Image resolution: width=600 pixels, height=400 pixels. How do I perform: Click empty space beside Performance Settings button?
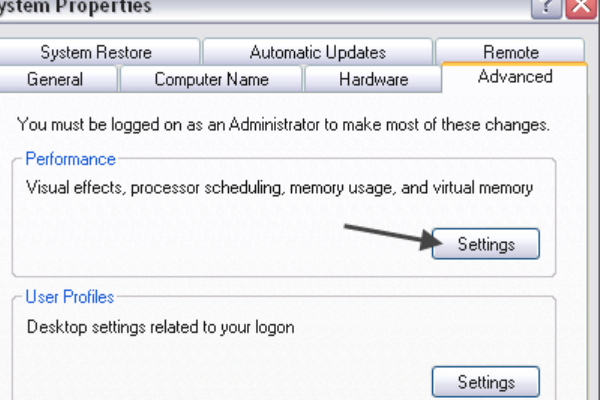[200, 244]
